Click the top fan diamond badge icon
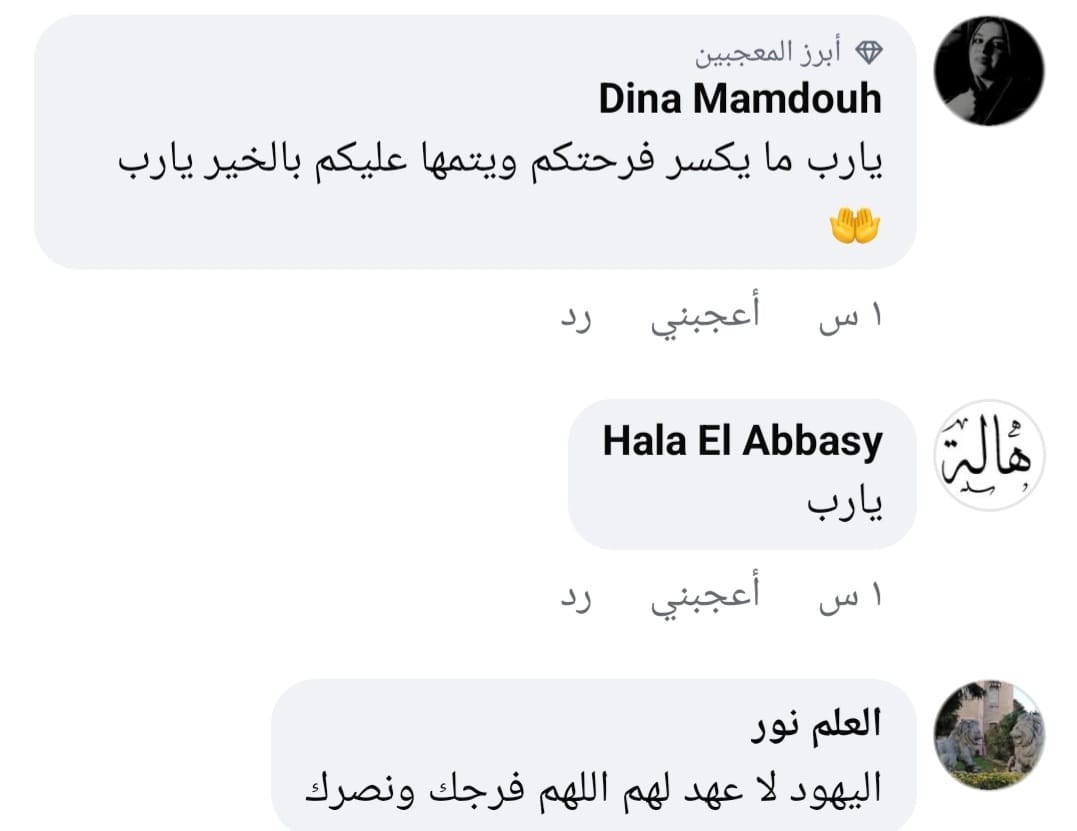Viewport: 1077px width, 831px height. 870,52
